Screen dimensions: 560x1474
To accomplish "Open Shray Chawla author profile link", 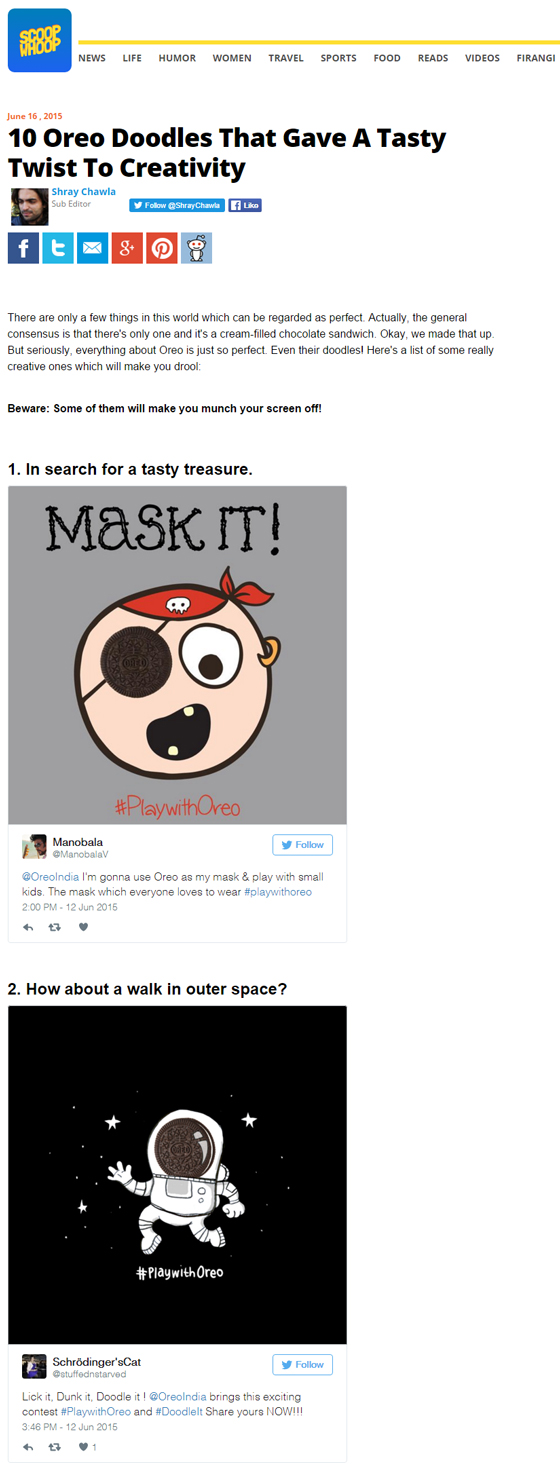I will [84, 192].
